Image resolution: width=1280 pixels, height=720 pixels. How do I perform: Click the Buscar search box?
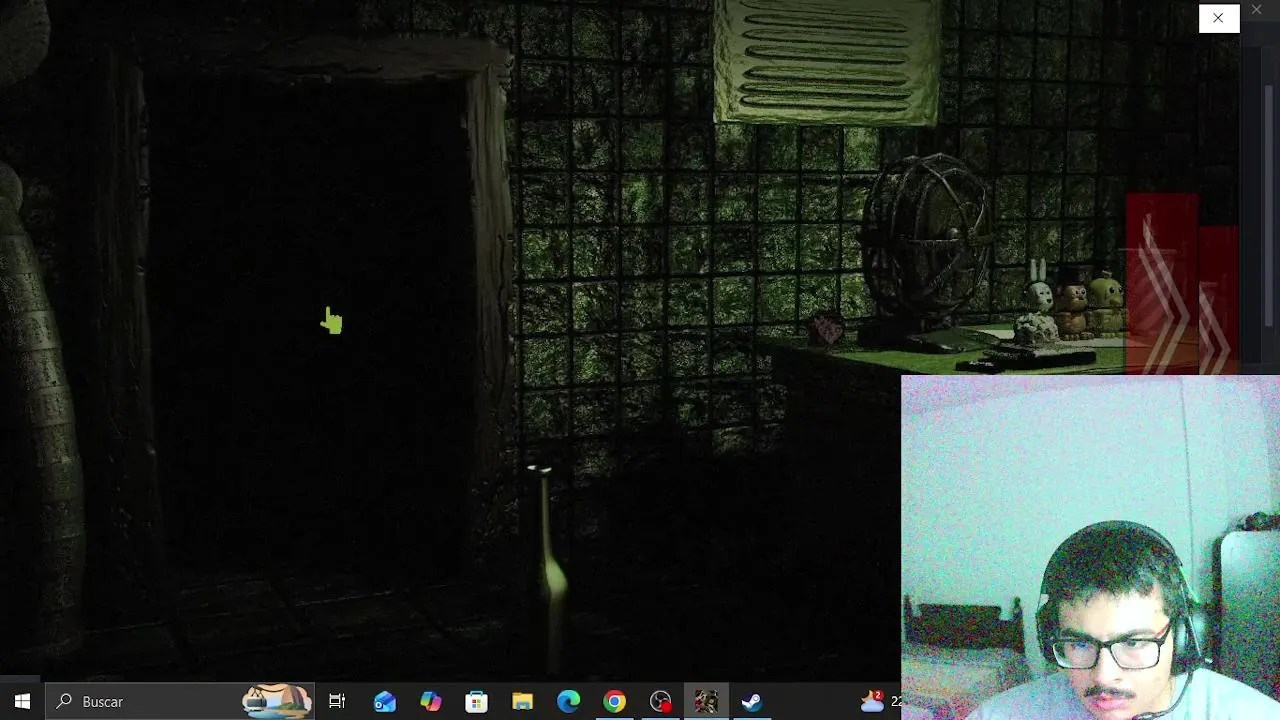180,701
